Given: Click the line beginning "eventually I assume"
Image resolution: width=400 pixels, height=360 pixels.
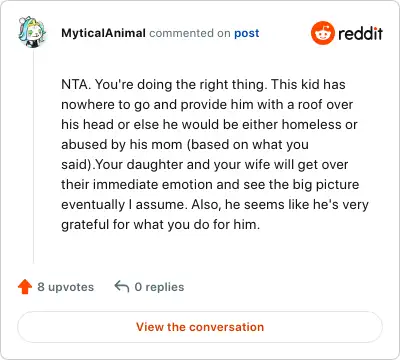Looking at the screenshot, I should [x=215, y=205].
